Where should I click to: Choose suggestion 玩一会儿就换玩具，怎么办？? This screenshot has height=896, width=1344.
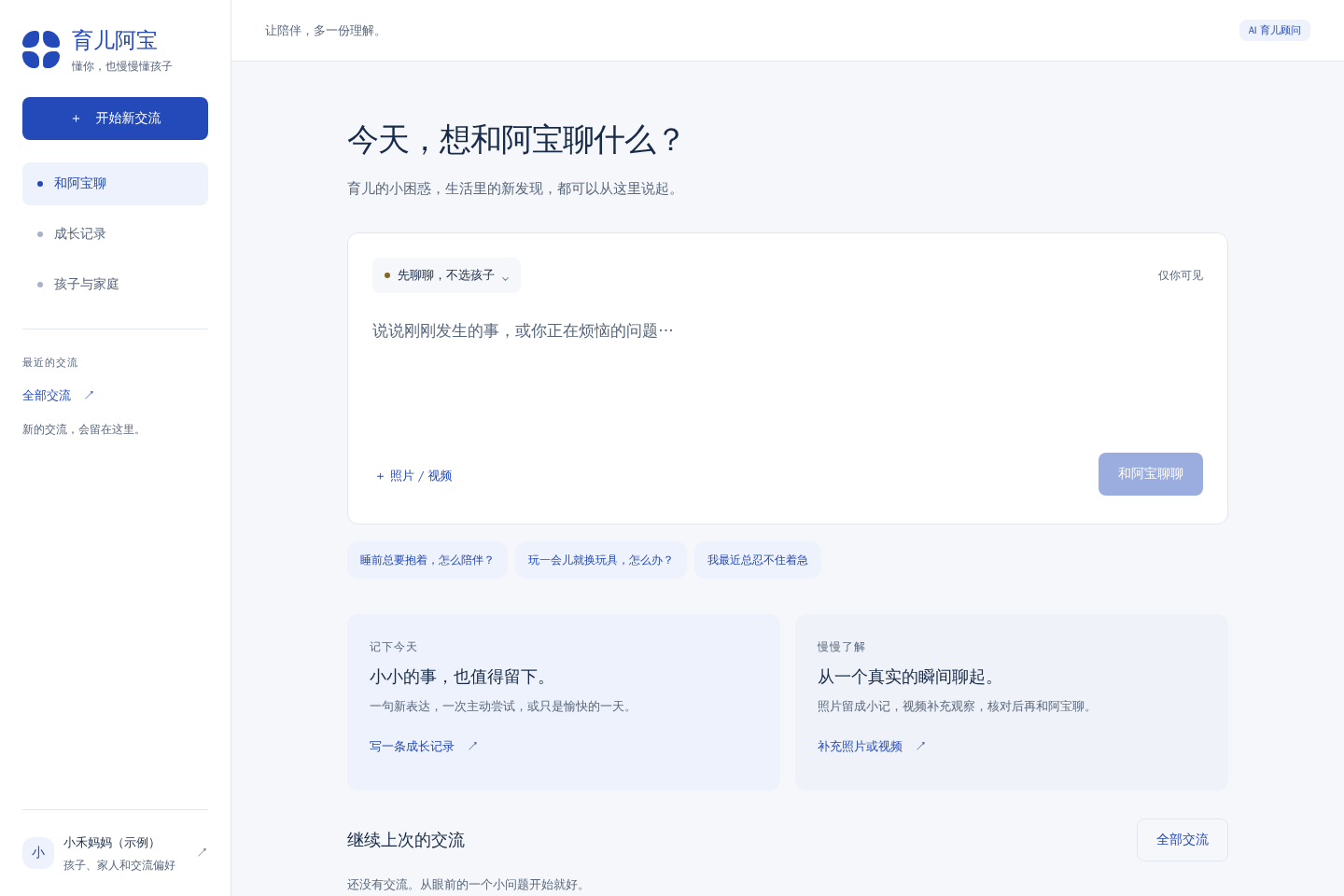point(601,560)
